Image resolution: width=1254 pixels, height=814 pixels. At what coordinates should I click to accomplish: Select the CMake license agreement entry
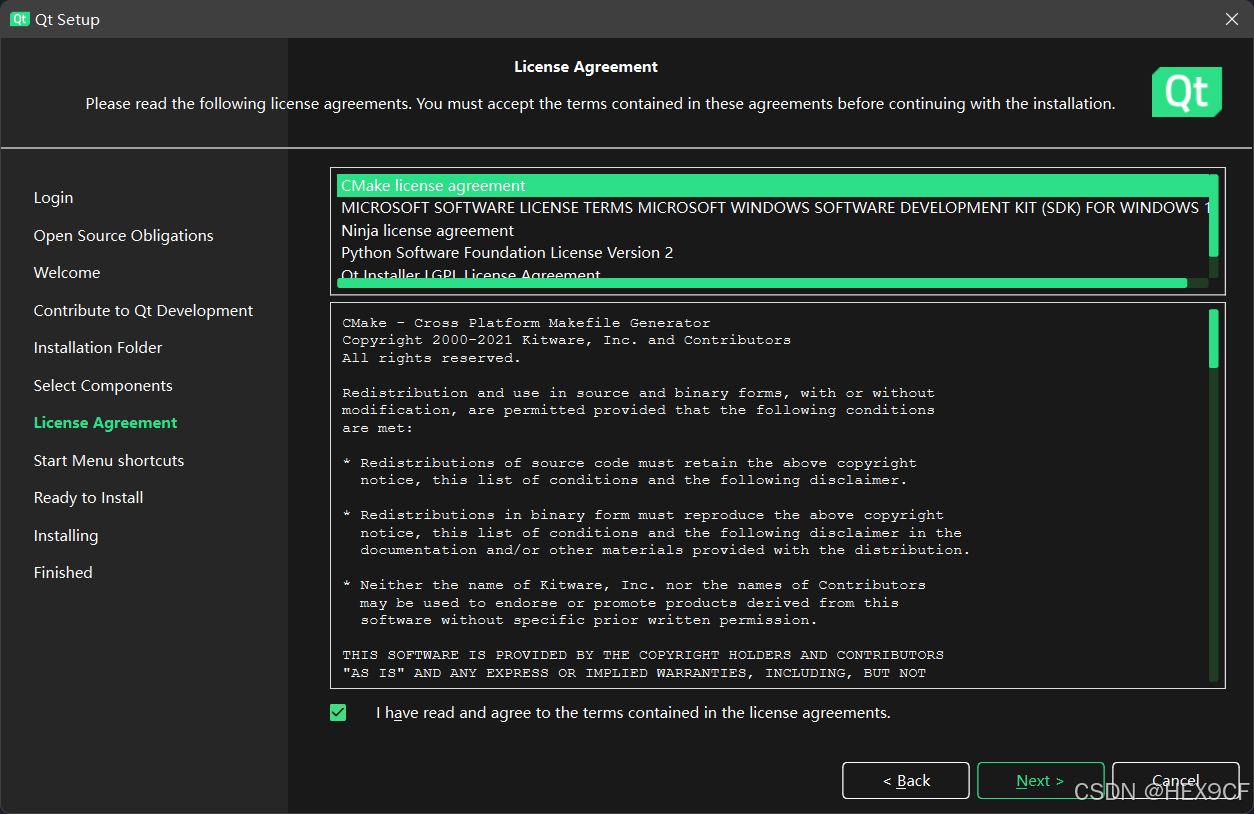[x=773, y=186]
